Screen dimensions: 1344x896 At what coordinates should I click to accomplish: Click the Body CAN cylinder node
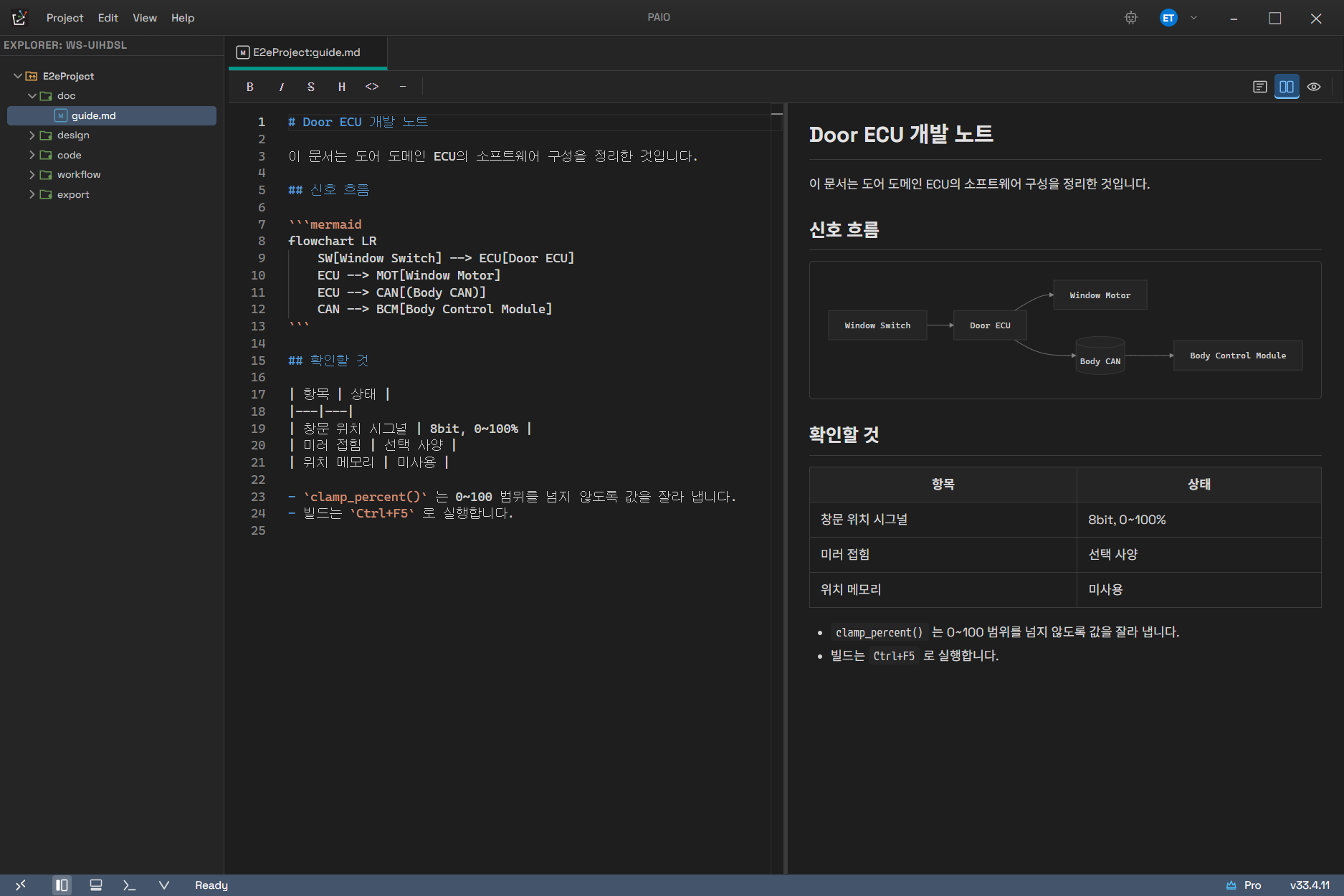point(1100,356)
